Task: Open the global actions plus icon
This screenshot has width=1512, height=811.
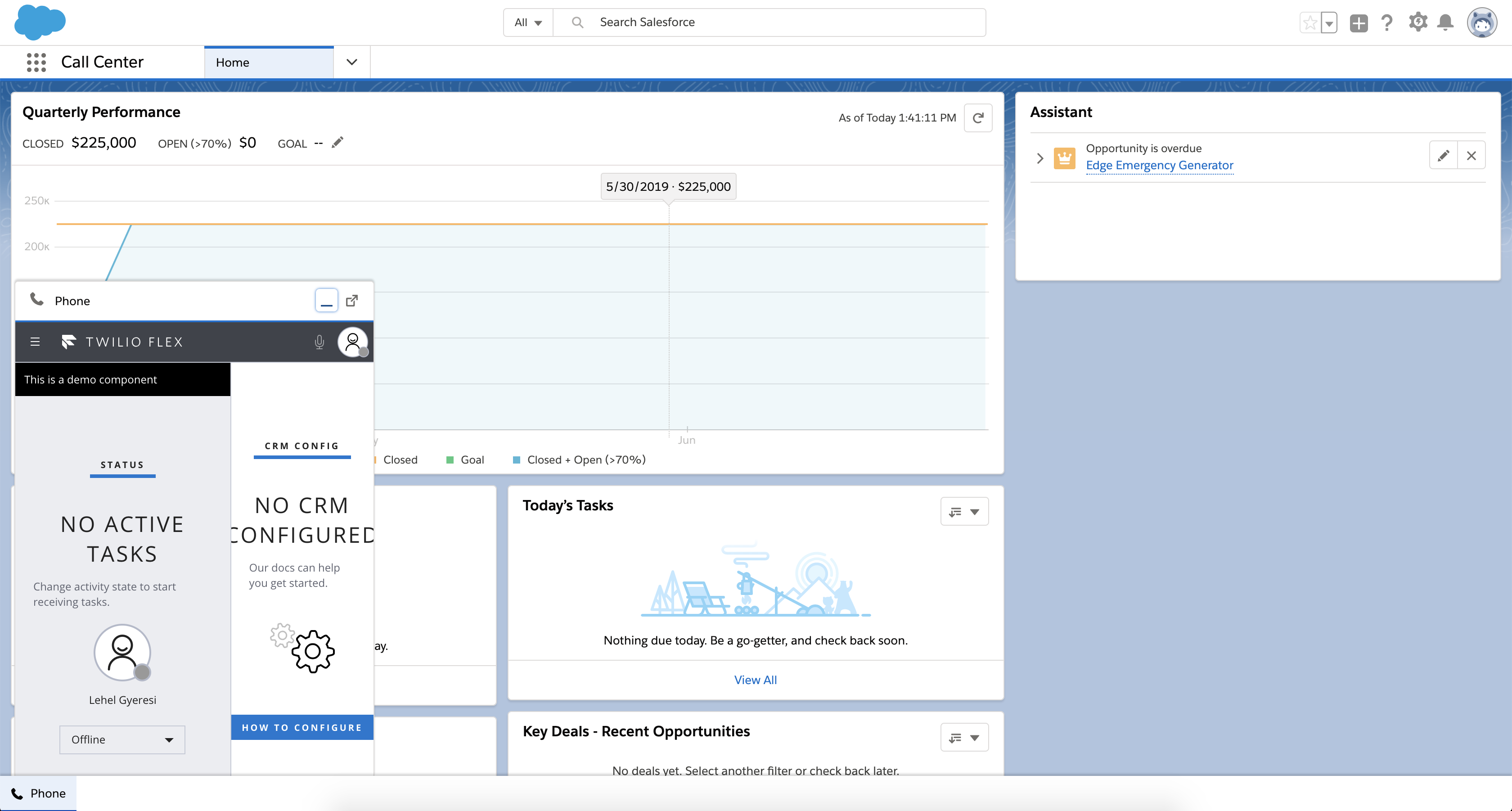Action: (1358, 23)
